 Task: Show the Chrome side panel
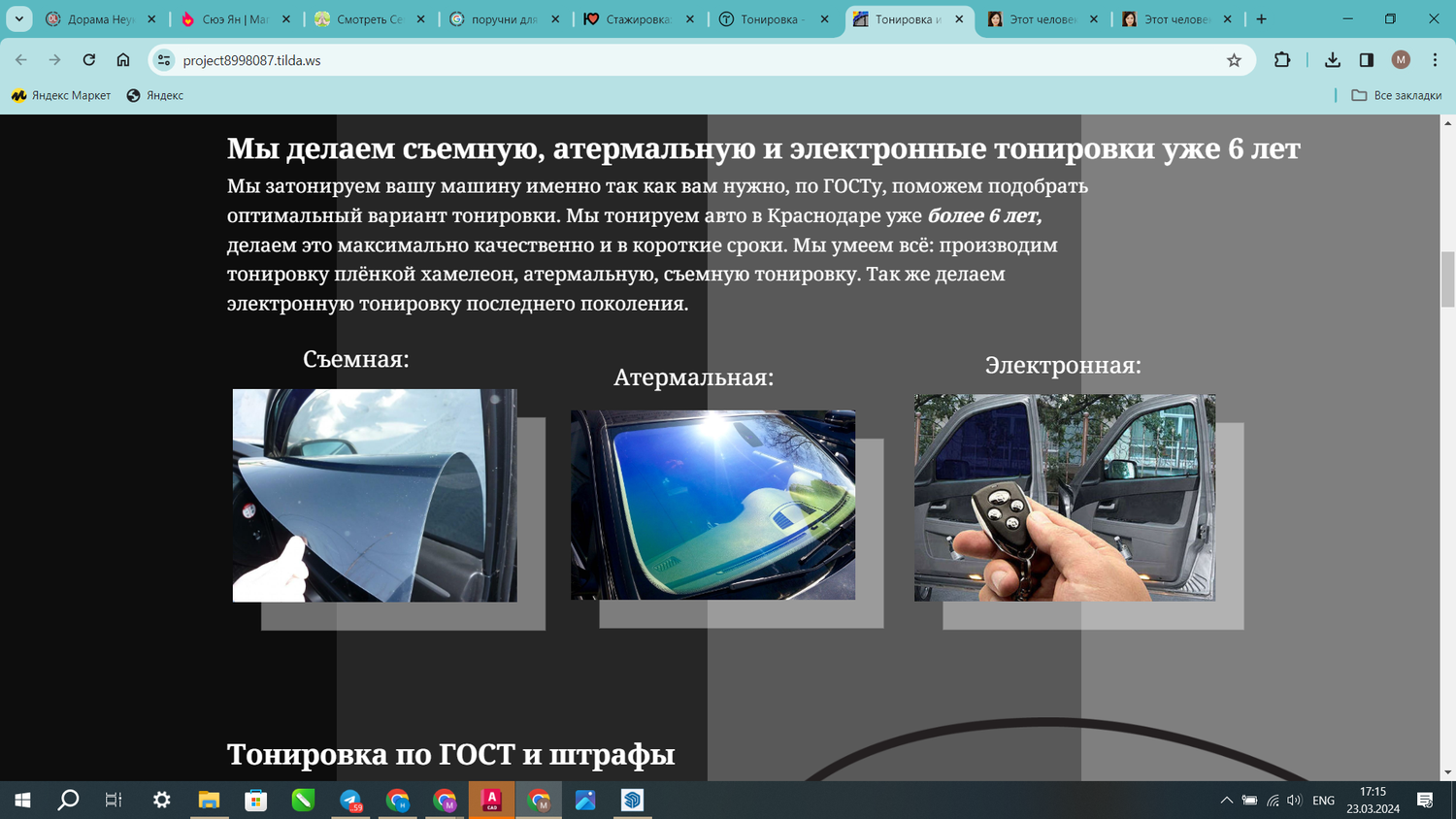coord(1367,60)
